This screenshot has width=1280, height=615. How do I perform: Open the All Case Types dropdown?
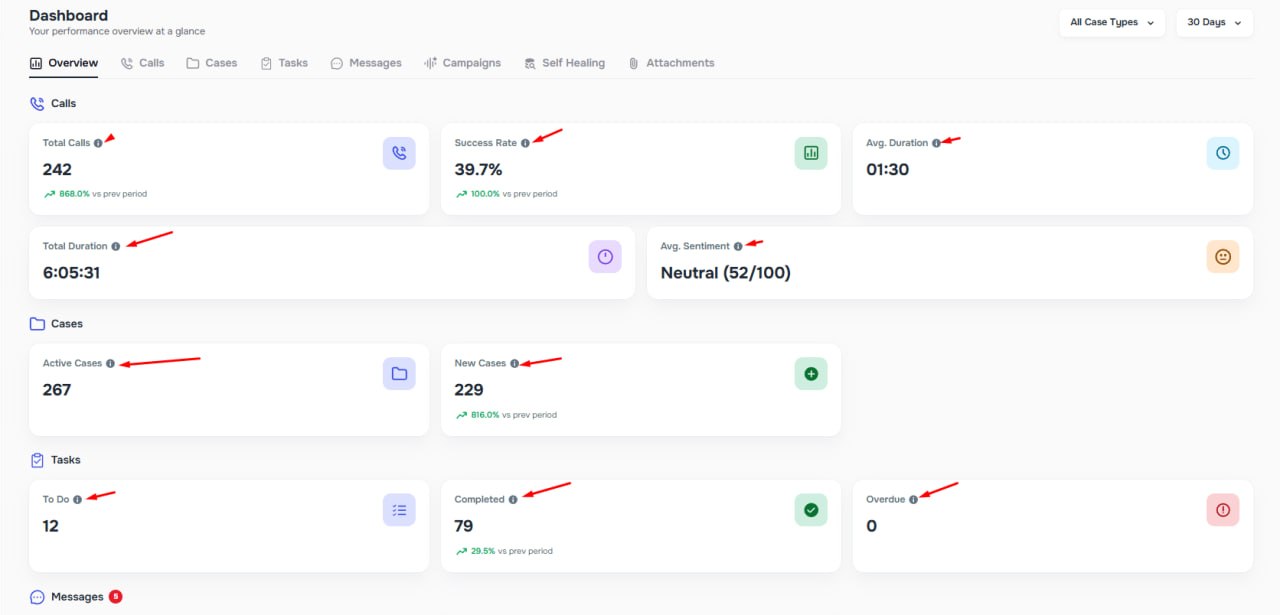[1111, 22]
